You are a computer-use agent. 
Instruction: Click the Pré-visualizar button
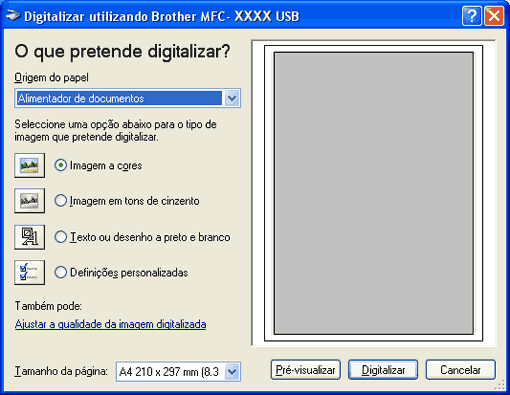pyautogui.click(x=306, y=370)
